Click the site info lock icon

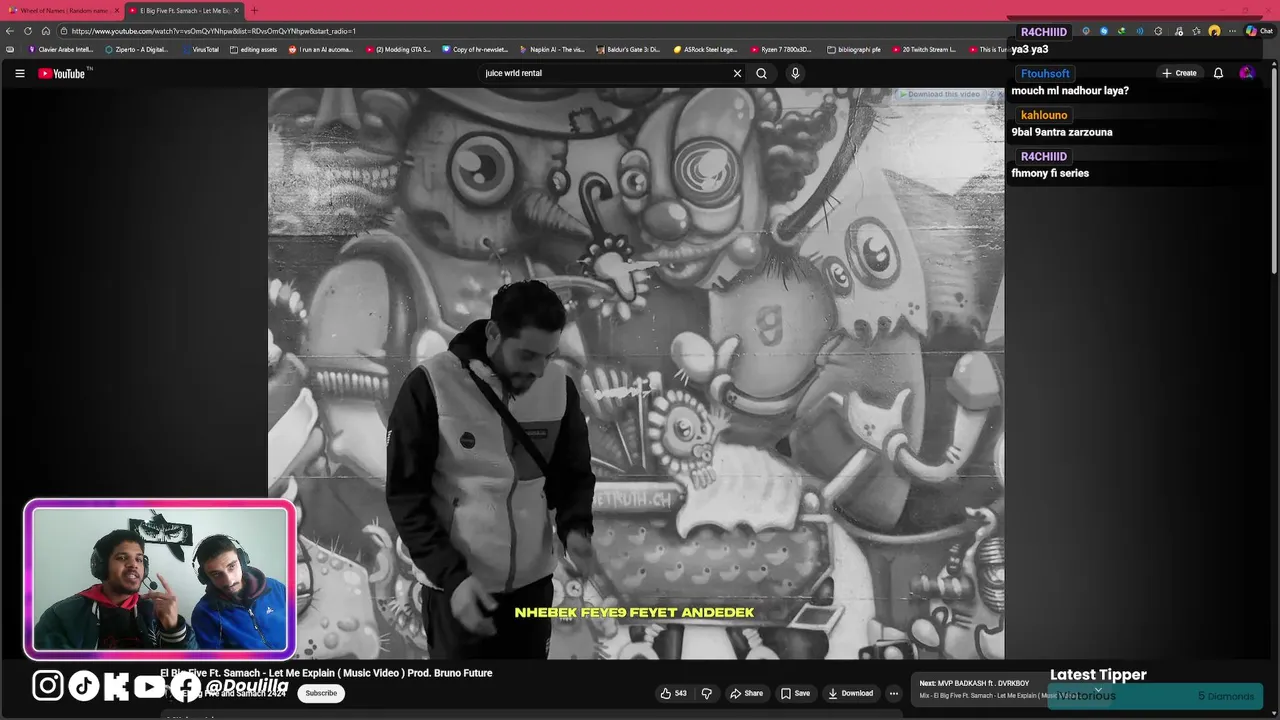64,31
